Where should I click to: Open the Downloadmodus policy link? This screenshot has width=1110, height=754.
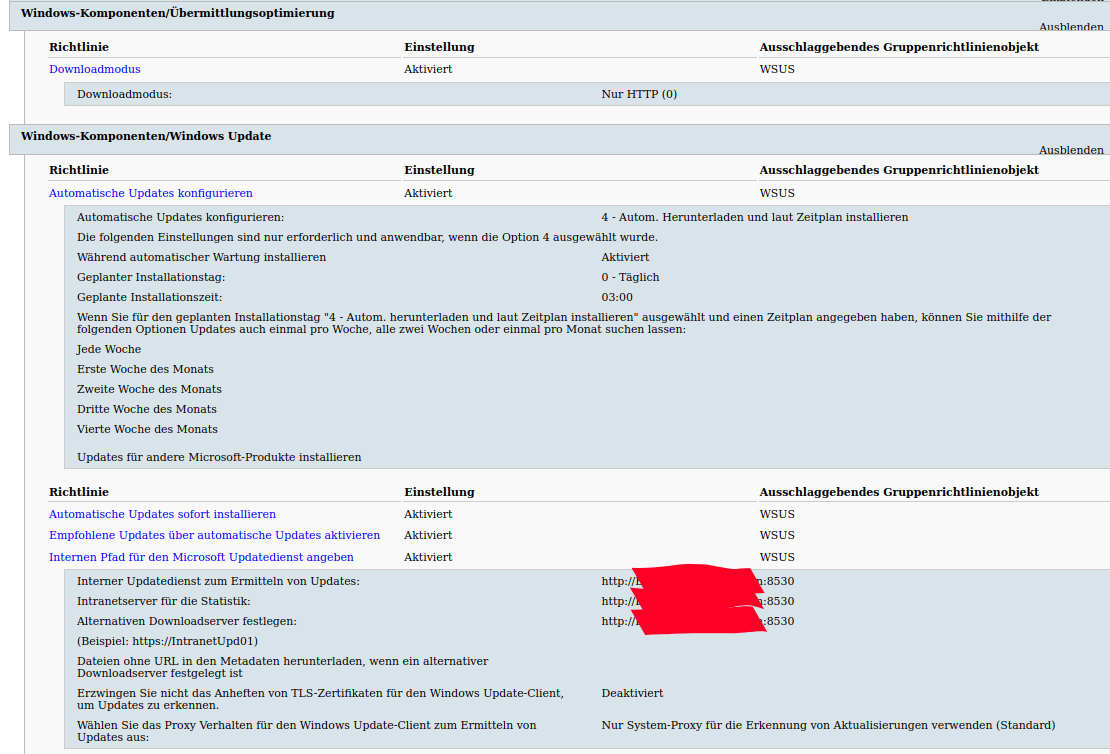coord(95,69)
